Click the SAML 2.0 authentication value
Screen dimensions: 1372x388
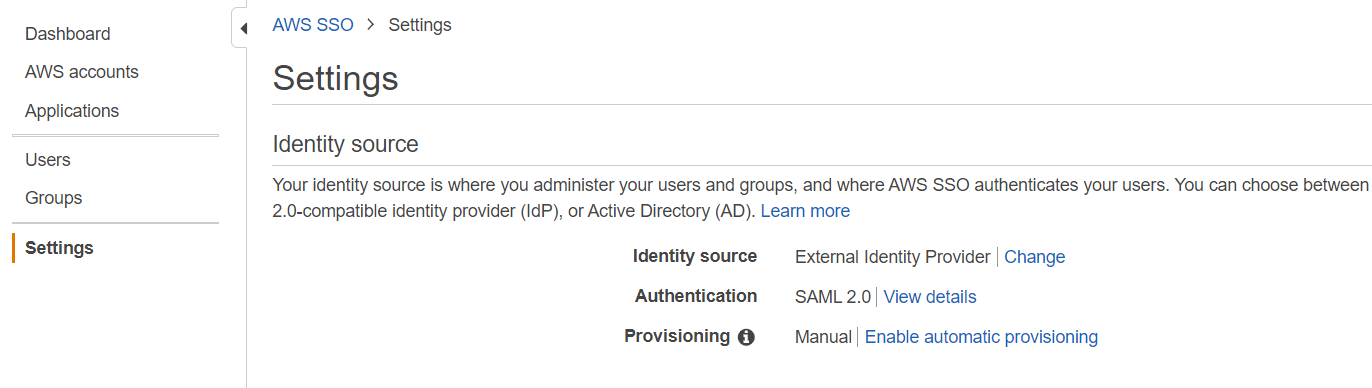pos(833,297)
